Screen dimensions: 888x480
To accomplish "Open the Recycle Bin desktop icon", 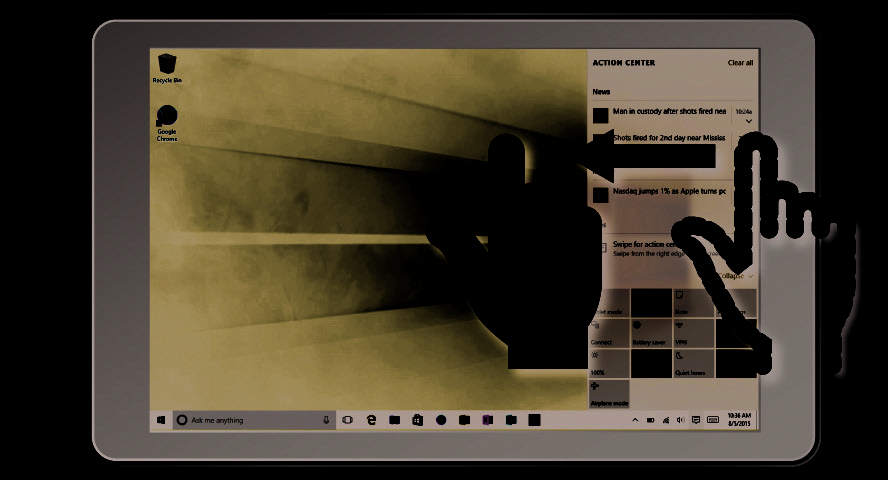I will point(166,68).
